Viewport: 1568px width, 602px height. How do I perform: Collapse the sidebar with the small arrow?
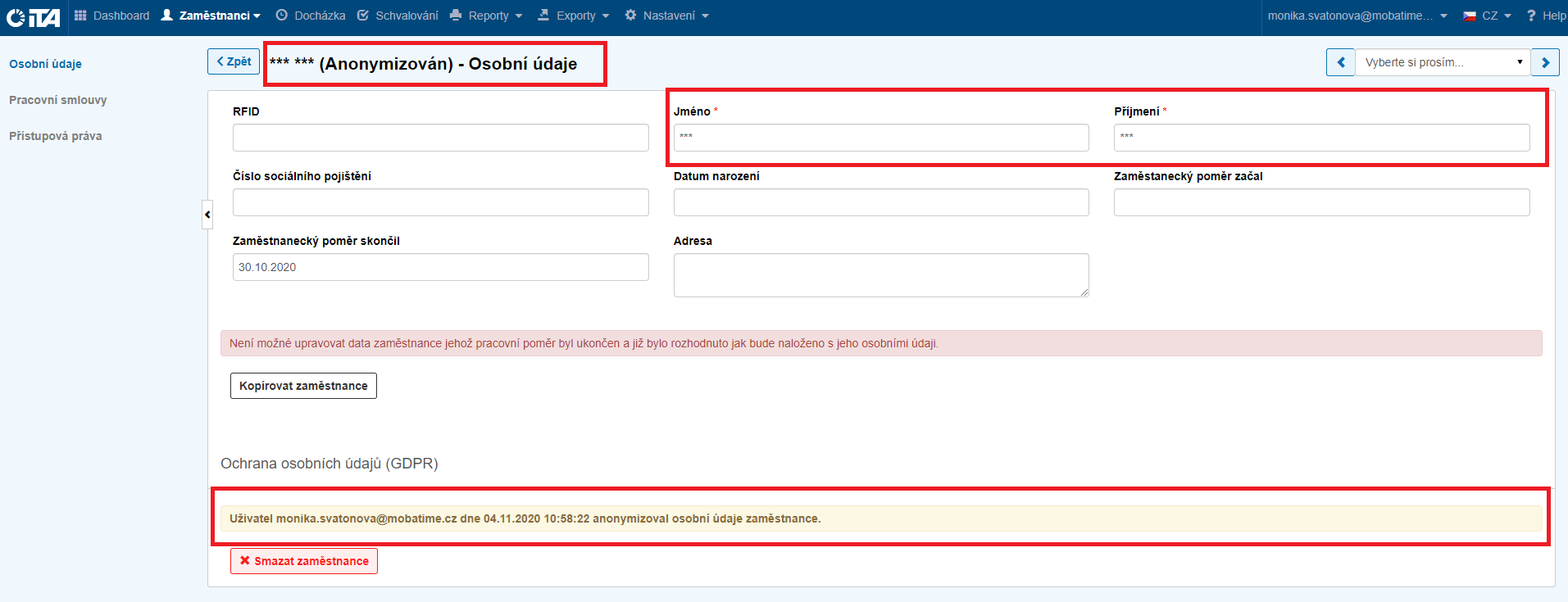tap(207, 215)
